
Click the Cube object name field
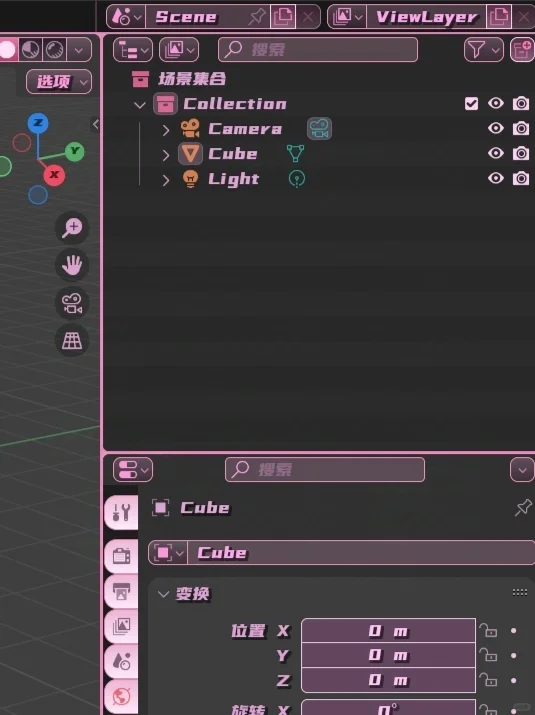(x=361, y=553)
